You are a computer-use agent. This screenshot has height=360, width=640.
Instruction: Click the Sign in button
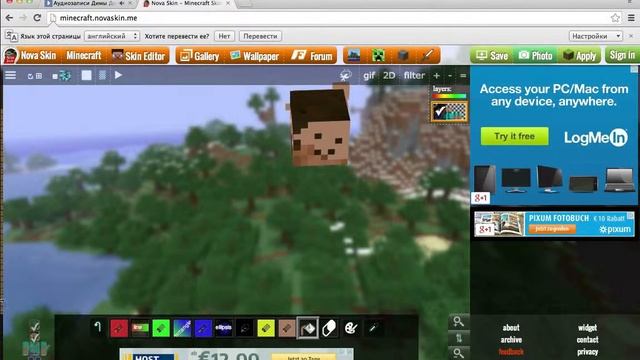tap(622, 55)
